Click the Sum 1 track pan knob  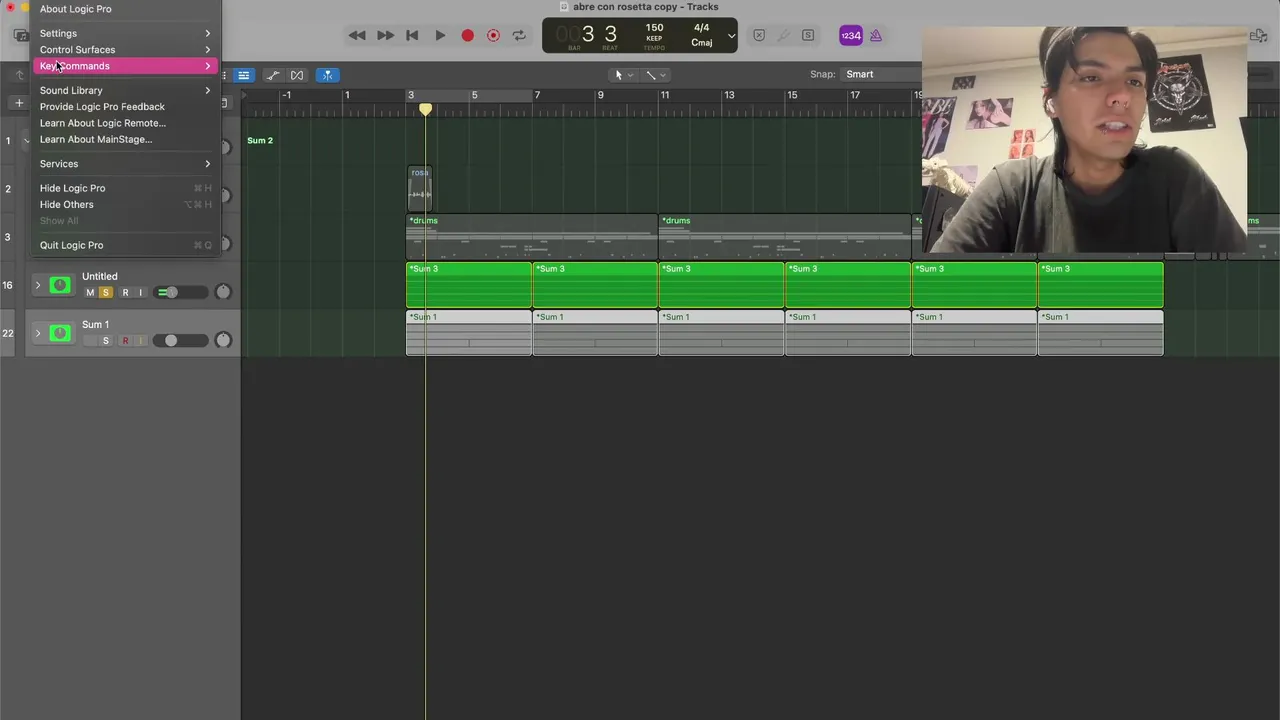click(x=223, y=340)
